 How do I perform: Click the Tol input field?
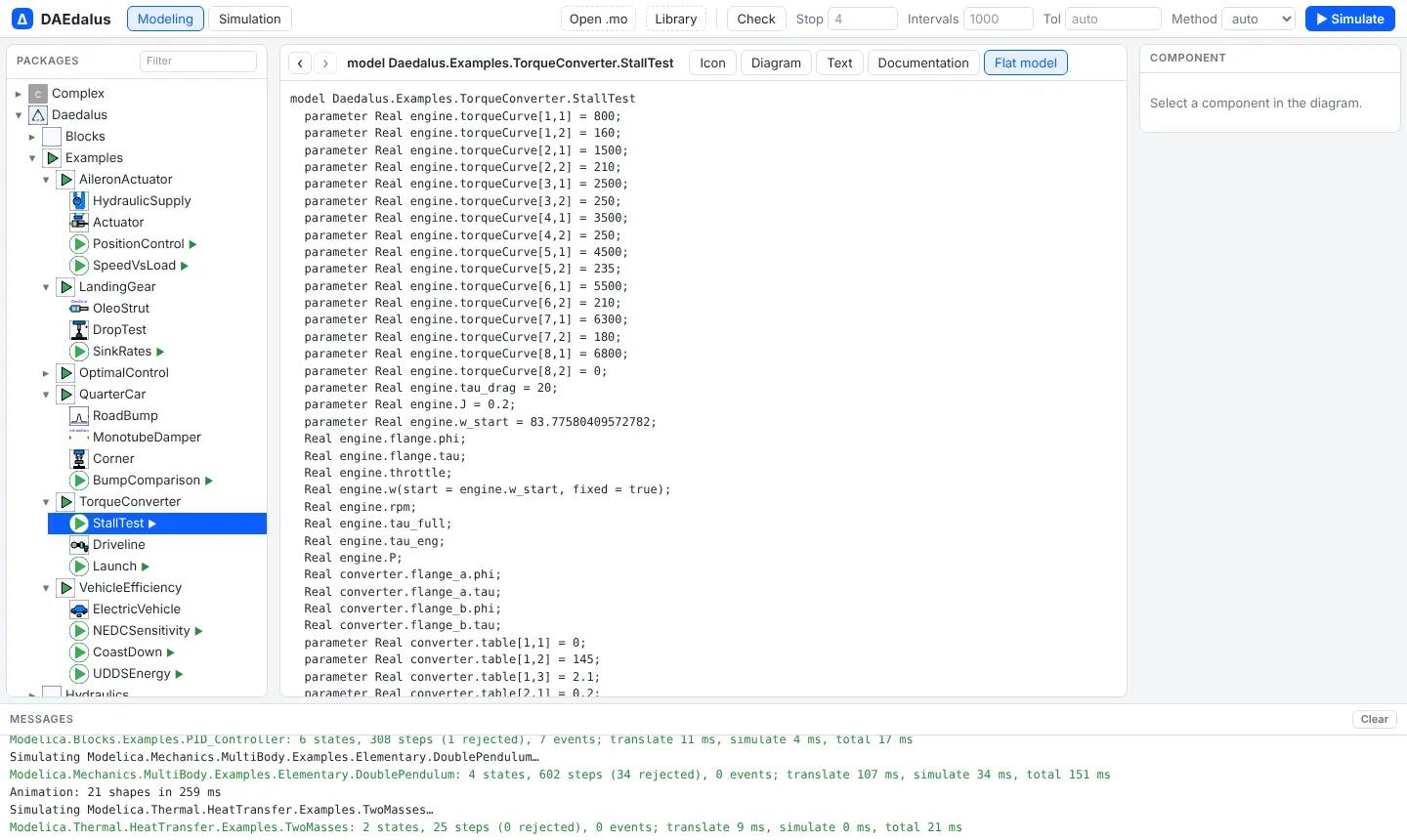point(1114,19)
